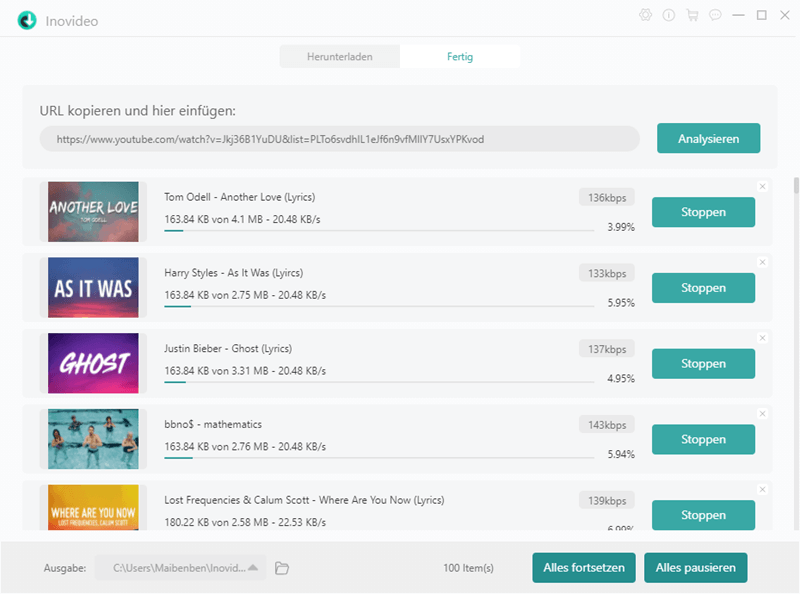Click the 143kbps bitrate badge
The image size is (800, 594).
click(x=607, y=425)
